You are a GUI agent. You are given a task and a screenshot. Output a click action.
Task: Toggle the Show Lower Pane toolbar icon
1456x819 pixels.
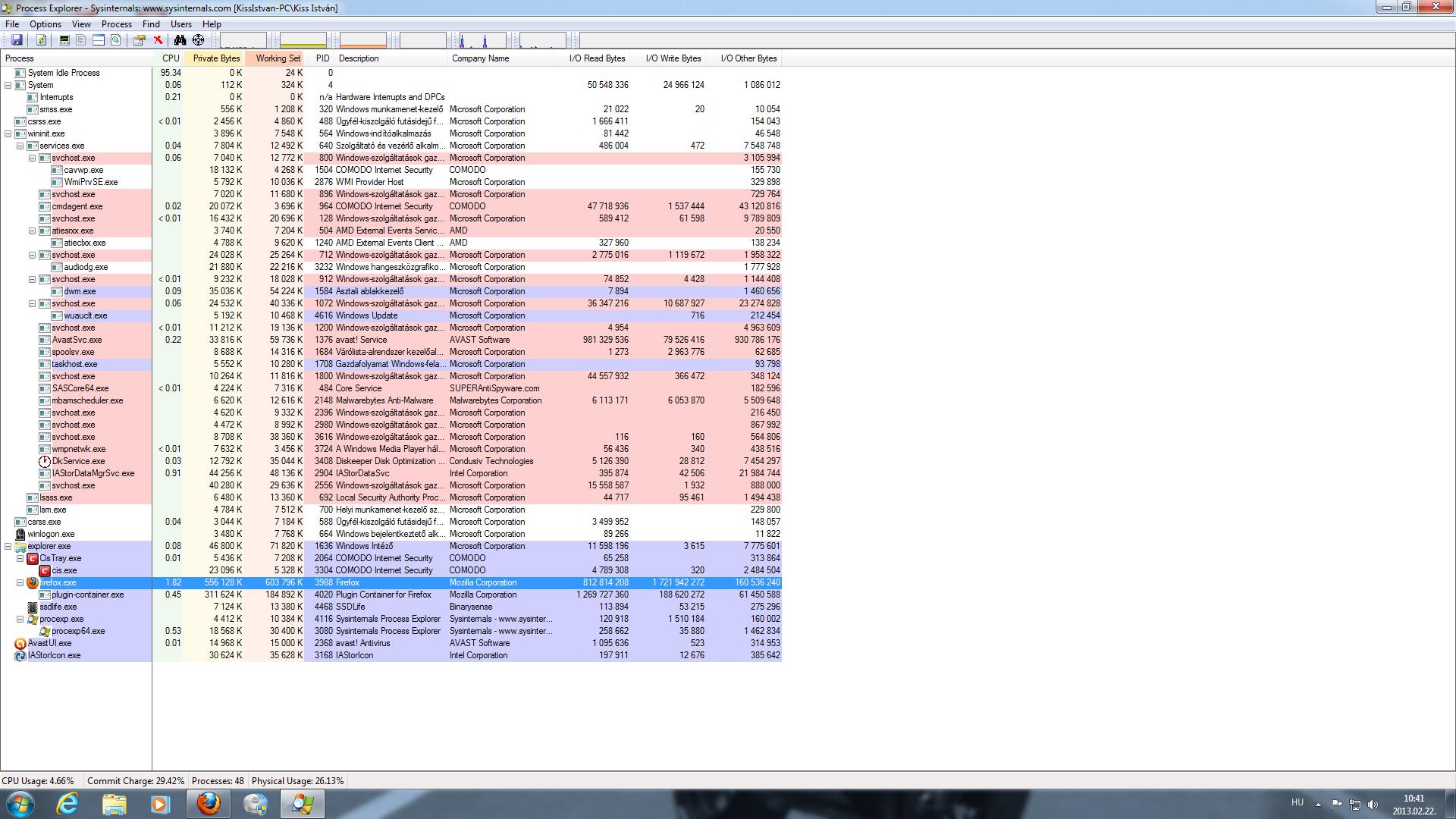pos(99,40)
